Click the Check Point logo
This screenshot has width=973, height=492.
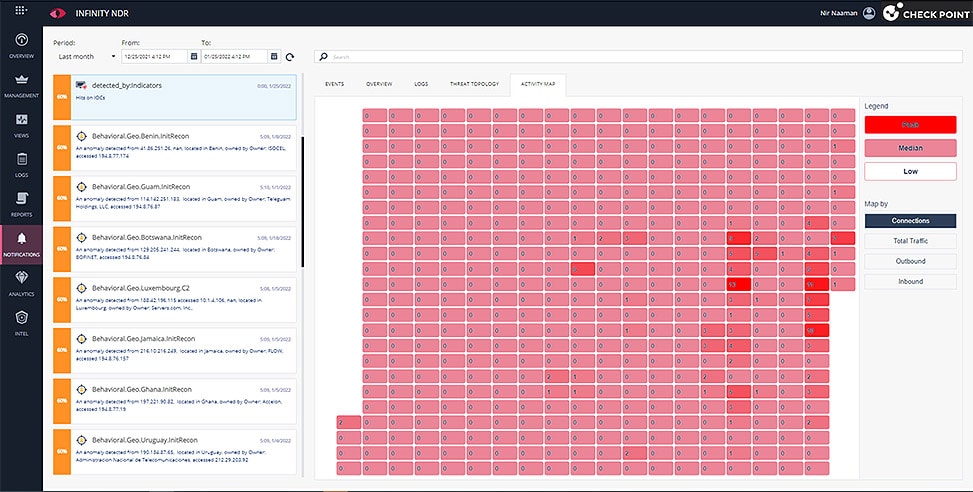tap(925, 13)
